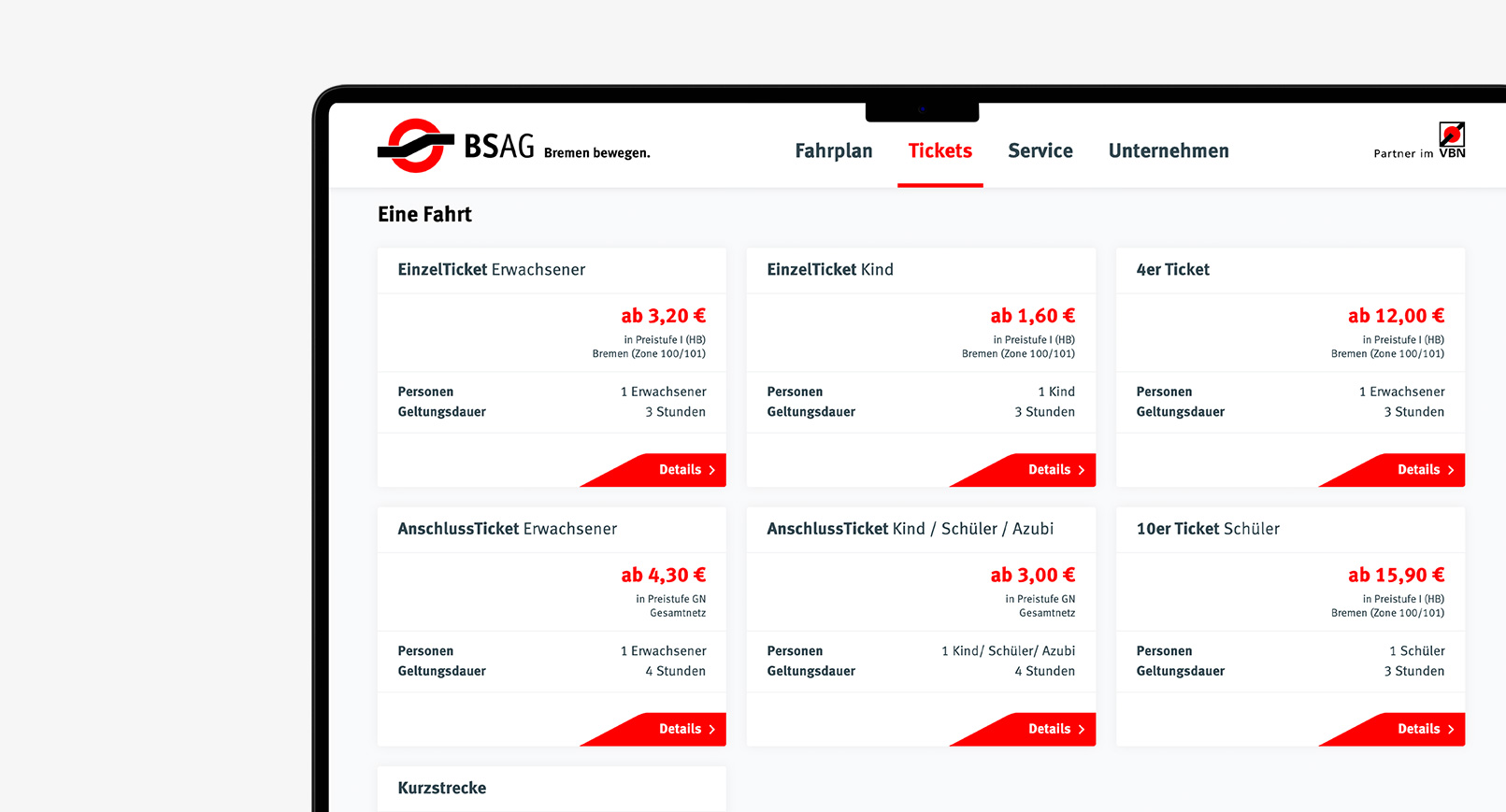The image size is (1506, 812).
Task: Click the ab 15,90 € price
Action: (x=1395, y=575)
